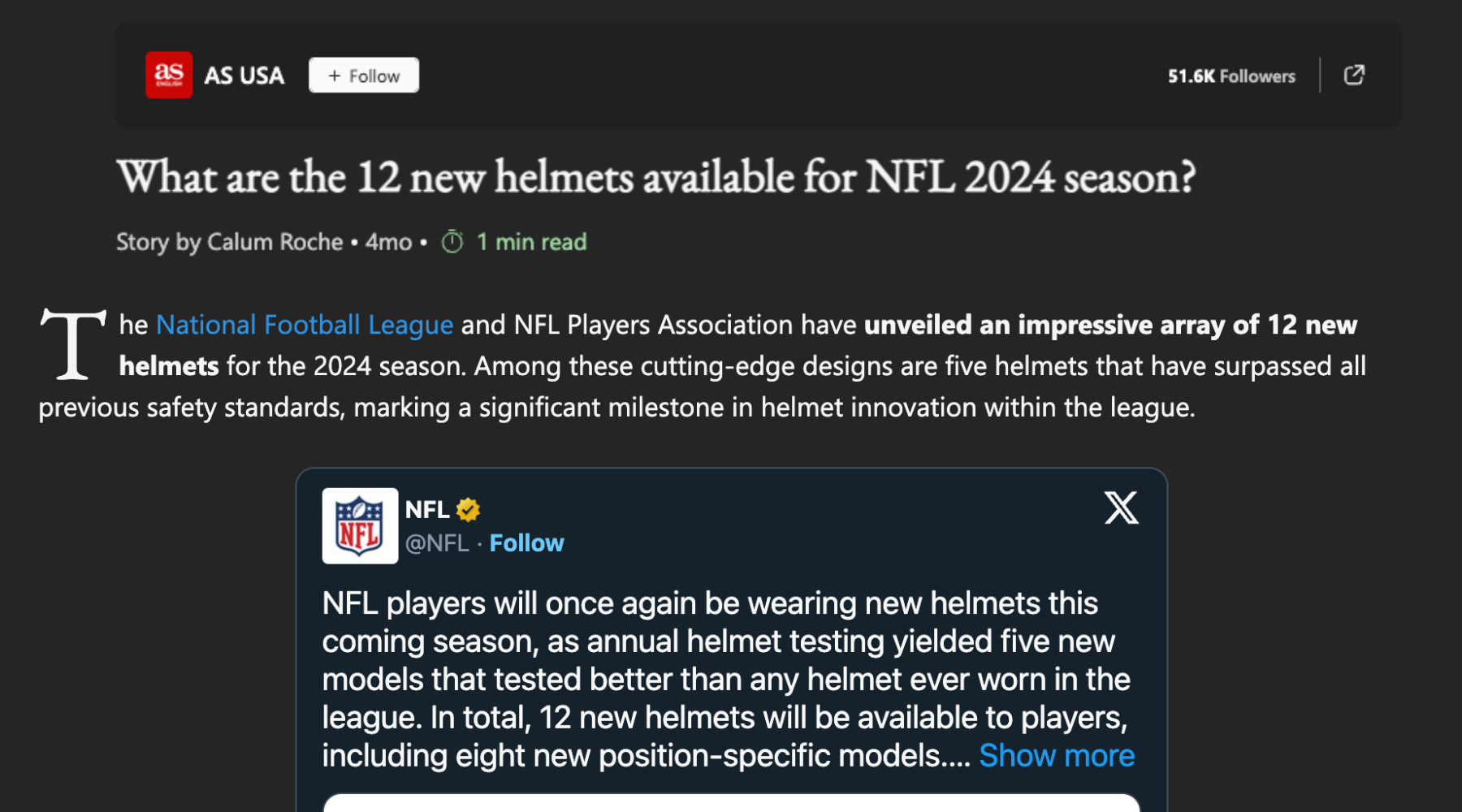The height and width of the screenshot is (812, 1462).
Task: Open the @NFL profile handle
Action: click(x=437, y=542)
